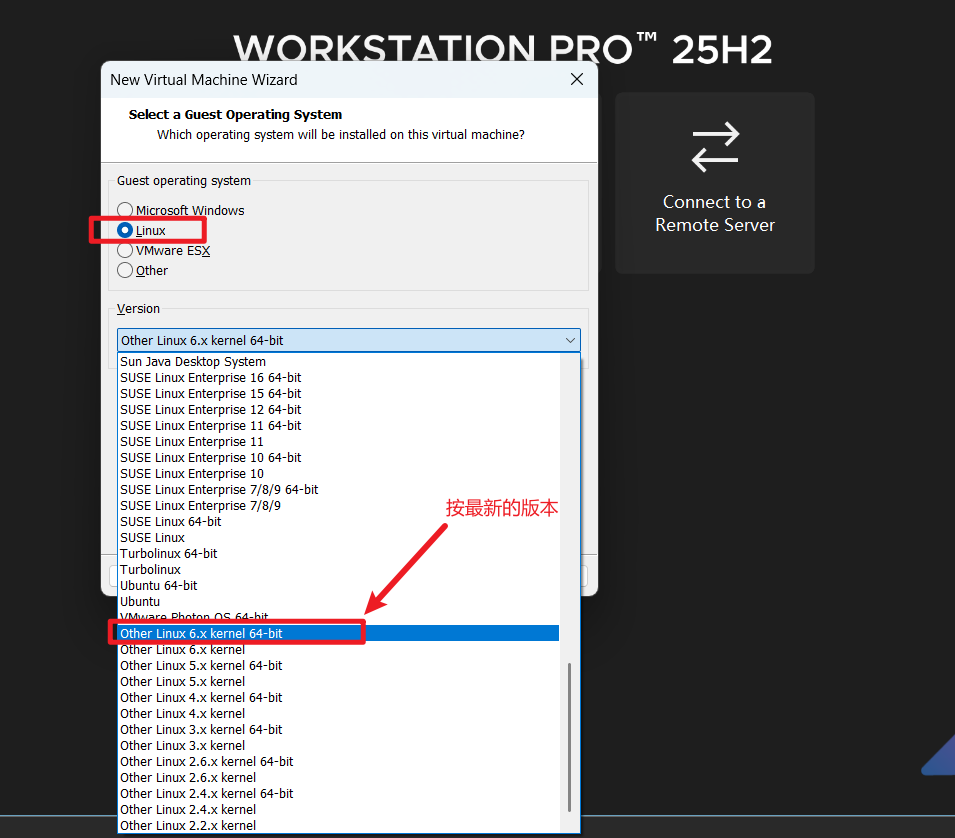Choose plain SUSE Linux entry
The width and height of the screenshot is (955, 838).
(339, 538)
